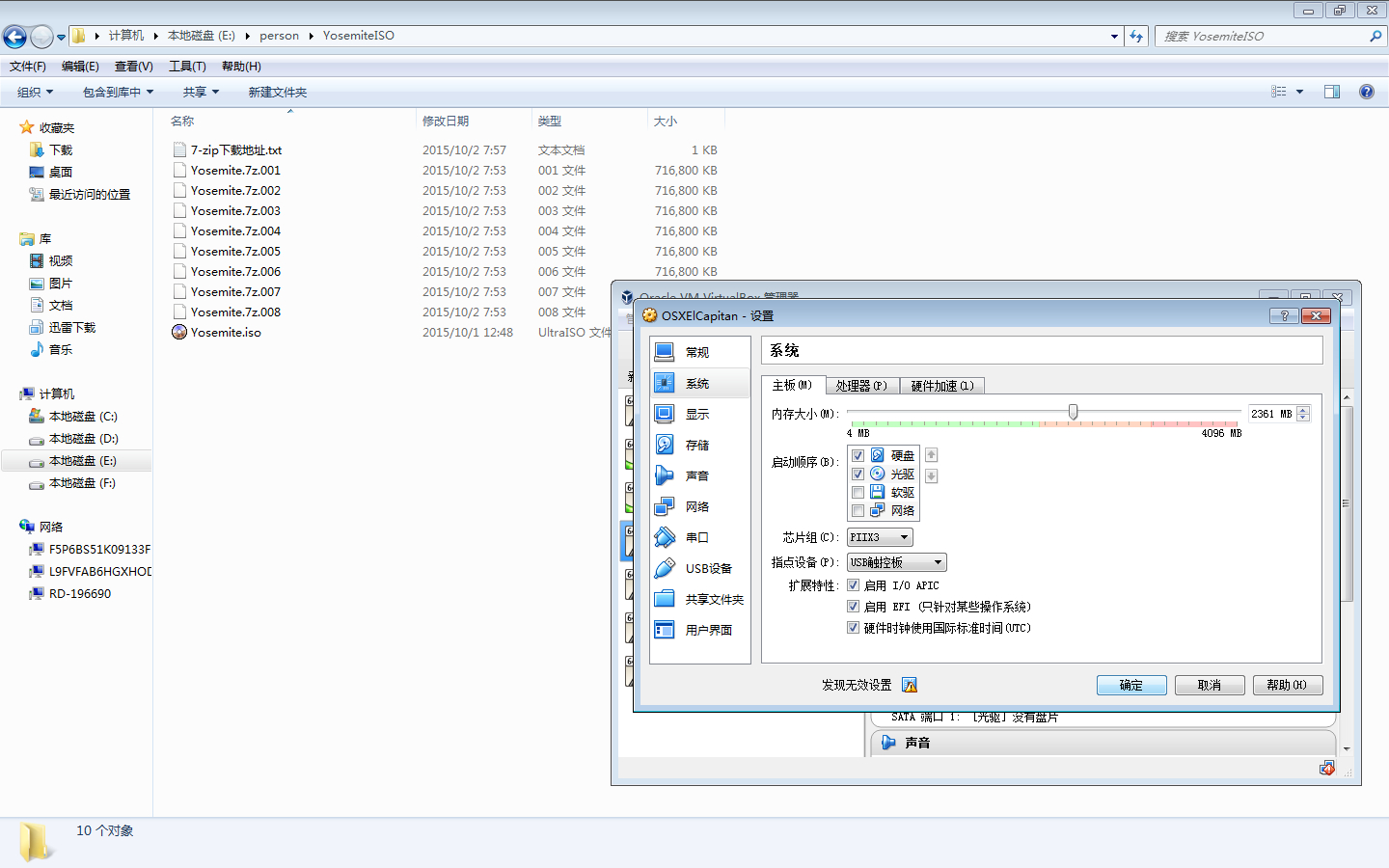Open recent pages dropdown beside navigation arrows
Image resolution: width=1389 pixels, height=868 pixels.
click(x=61, y=38)
